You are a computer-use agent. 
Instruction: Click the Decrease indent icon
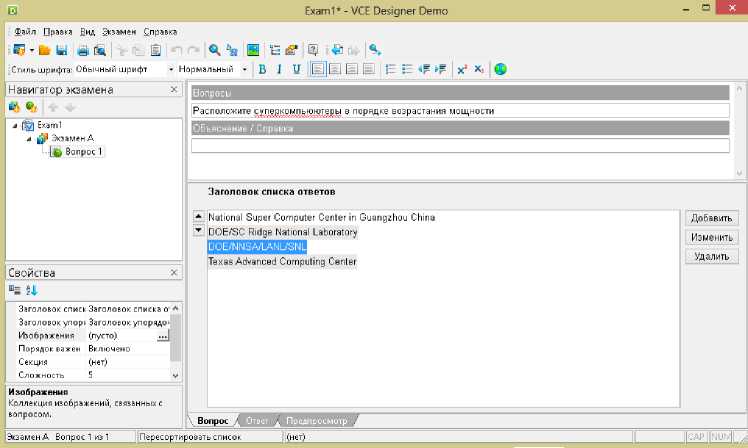click(x=424, y=69)
